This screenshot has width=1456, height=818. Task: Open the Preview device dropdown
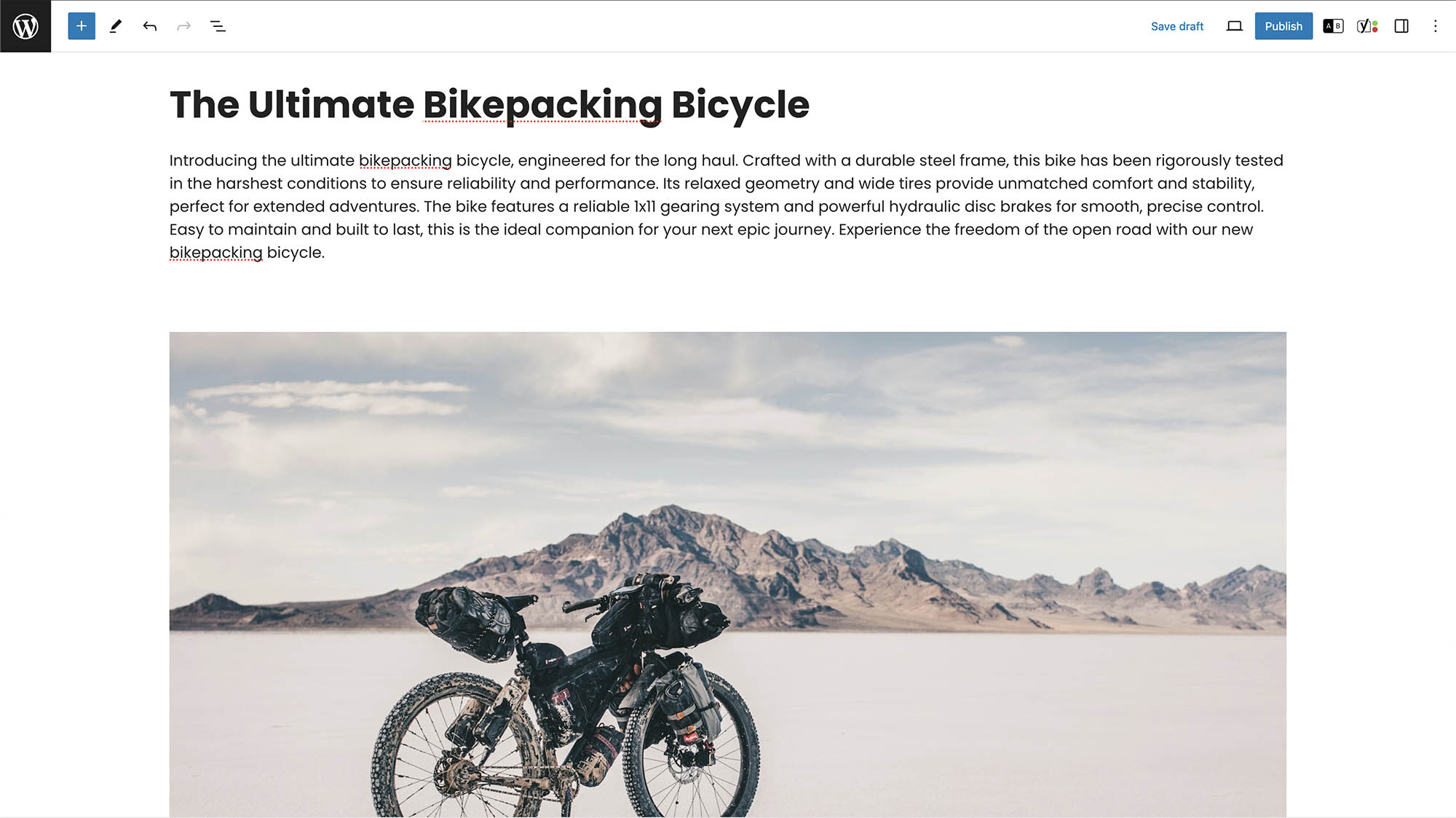[x=1234, y=26]
